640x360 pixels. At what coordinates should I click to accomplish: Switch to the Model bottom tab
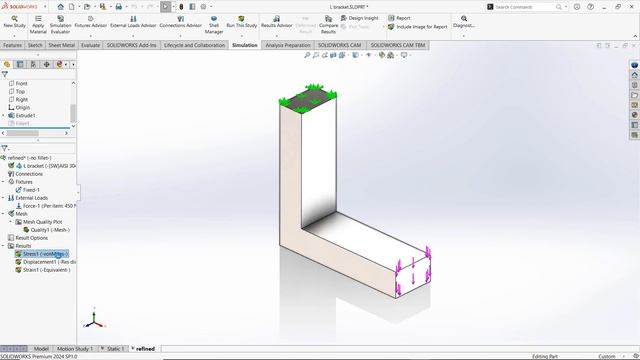41,349
